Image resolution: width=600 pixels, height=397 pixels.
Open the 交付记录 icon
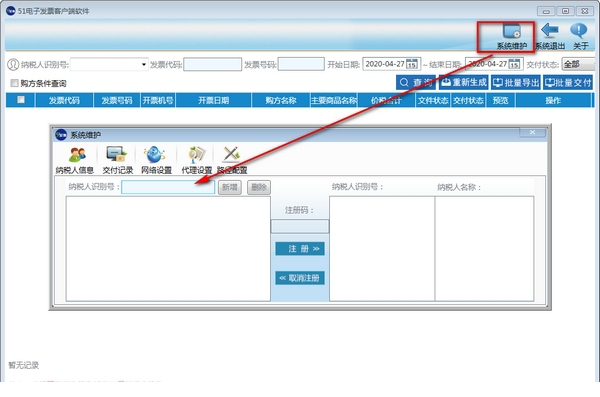point(116,154)
